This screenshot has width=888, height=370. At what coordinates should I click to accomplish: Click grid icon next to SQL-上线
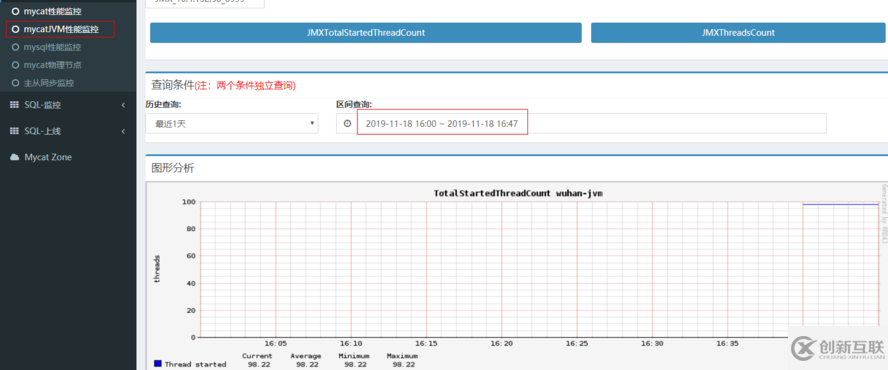click(x=15, y=131)
